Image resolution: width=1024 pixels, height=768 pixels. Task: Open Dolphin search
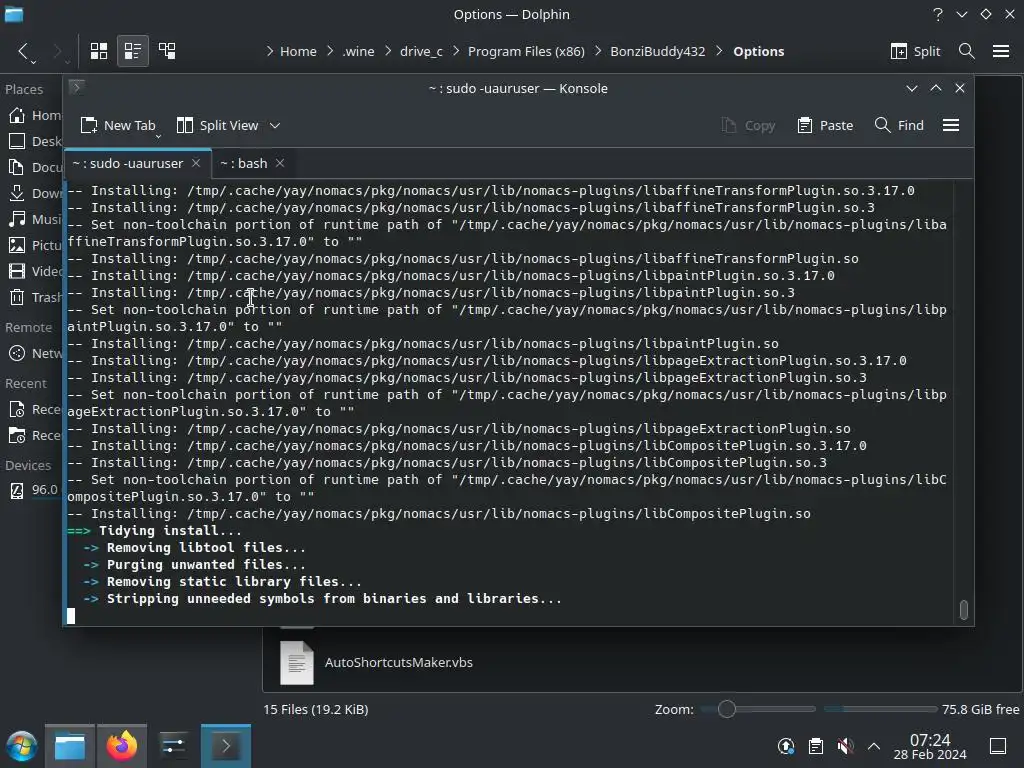(967, 51)
